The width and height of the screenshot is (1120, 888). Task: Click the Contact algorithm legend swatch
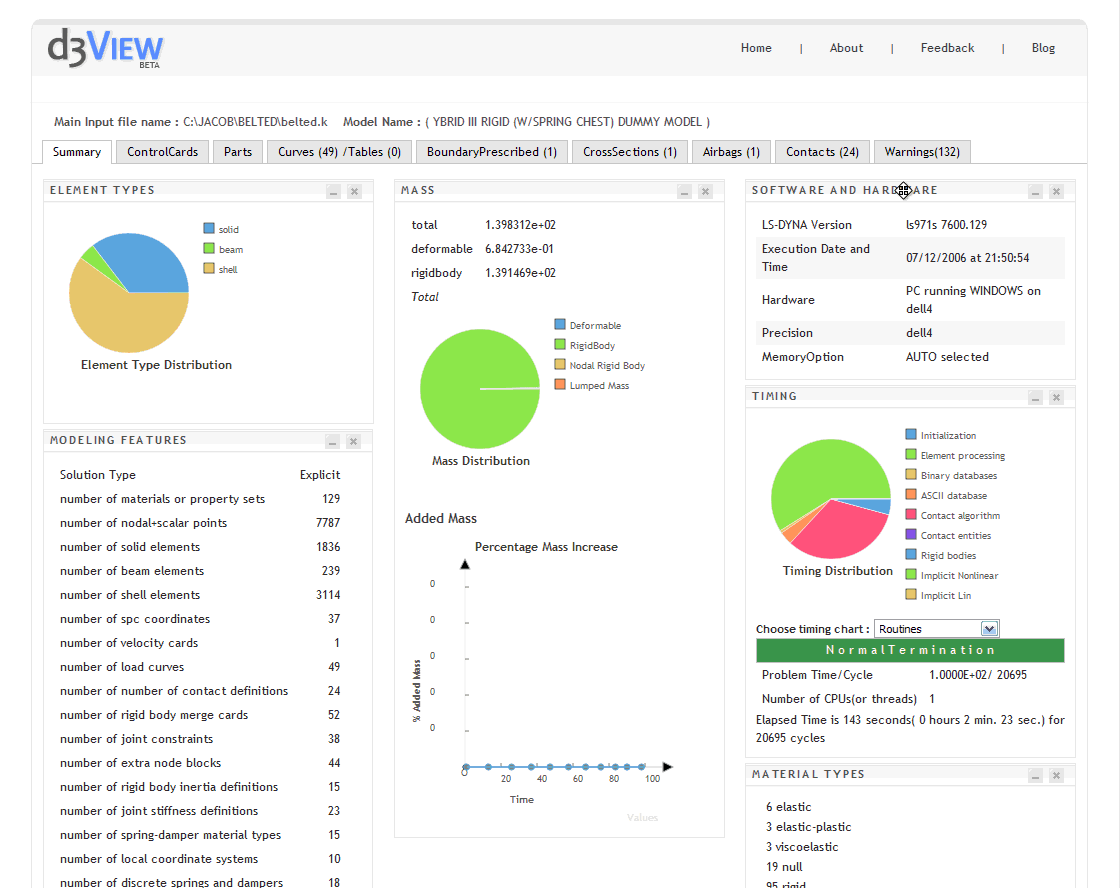[x=911, y=514]
